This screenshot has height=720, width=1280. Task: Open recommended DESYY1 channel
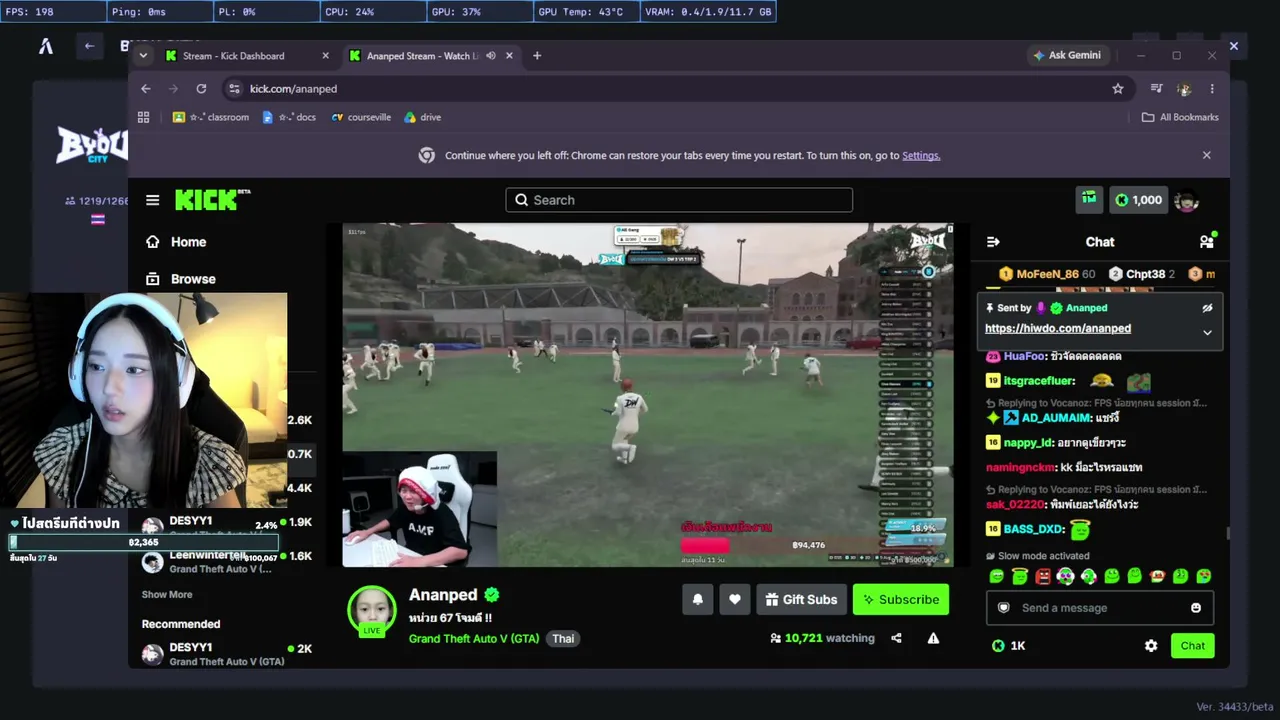[x=227, y=655]
